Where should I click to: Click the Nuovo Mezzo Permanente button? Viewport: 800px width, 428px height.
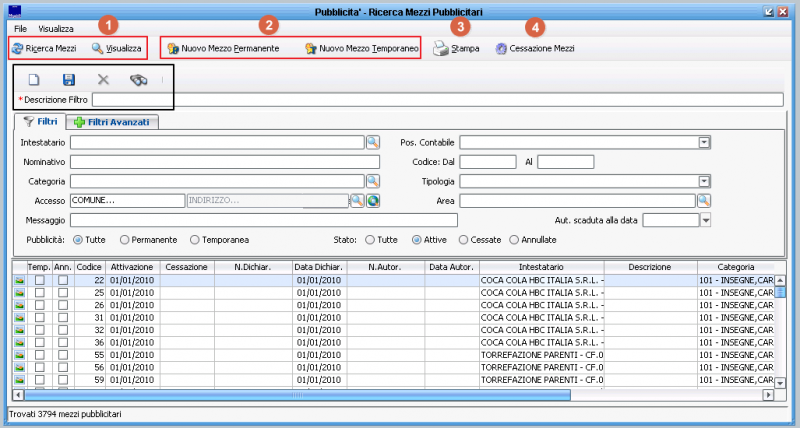[x=223, y=48]
